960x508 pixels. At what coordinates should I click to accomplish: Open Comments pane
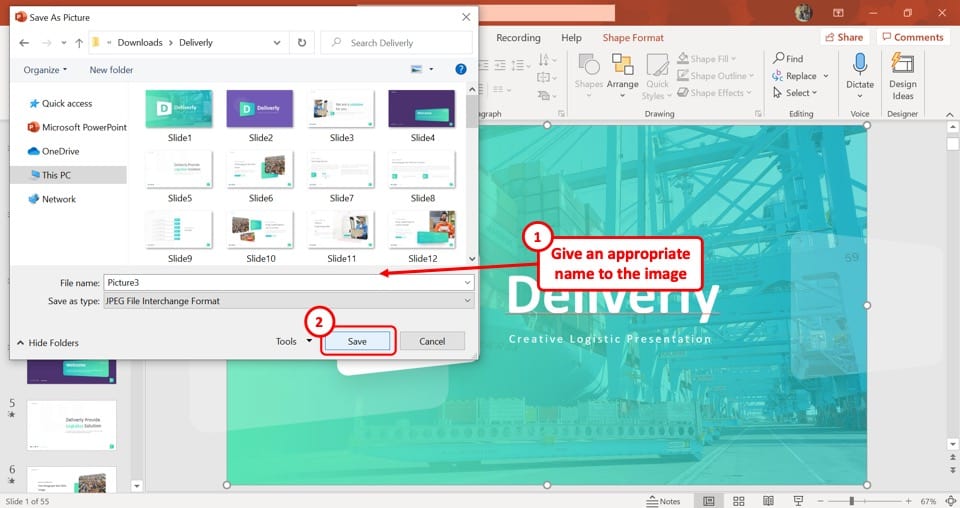[912, 37]
